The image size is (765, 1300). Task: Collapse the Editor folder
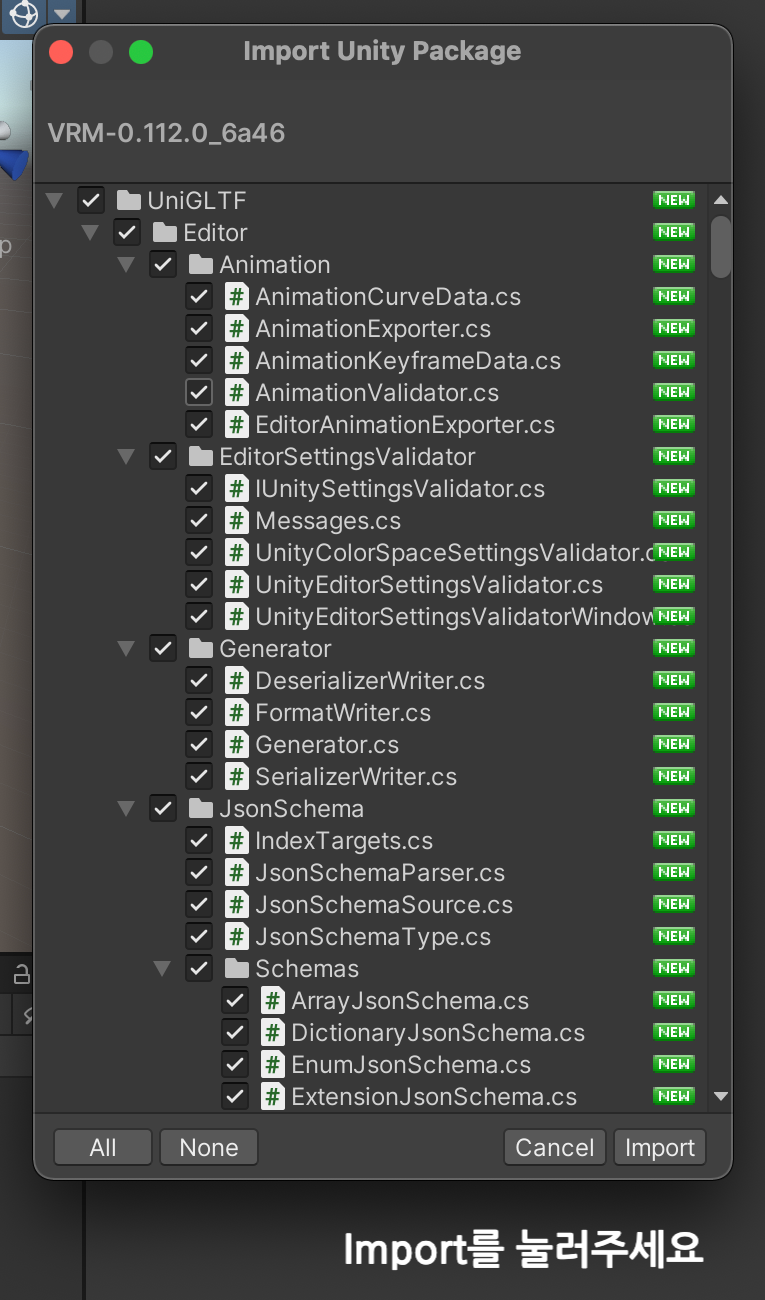[90, 233]
